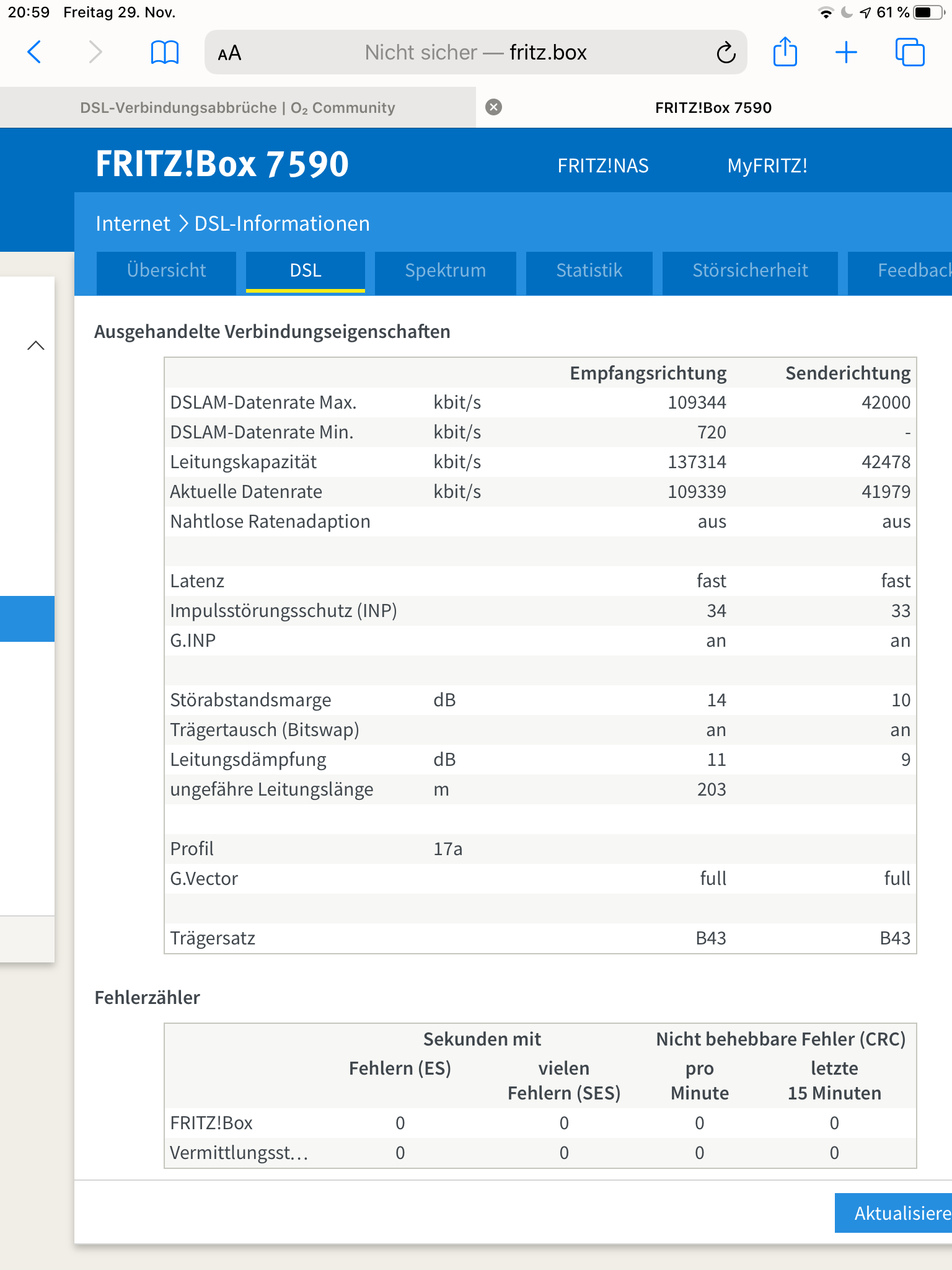This screenshot has width=952, height=1270.
Task: Click the Fehlerzähler section heading
Action: tap(148, 997)
